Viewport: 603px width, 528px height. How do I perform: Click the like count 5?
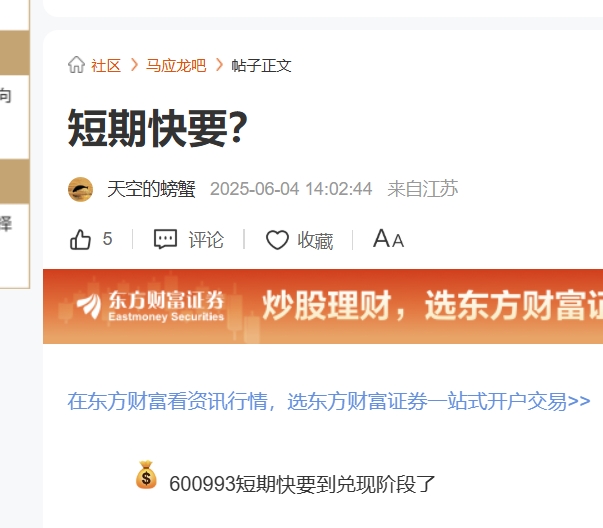[107, 239]
